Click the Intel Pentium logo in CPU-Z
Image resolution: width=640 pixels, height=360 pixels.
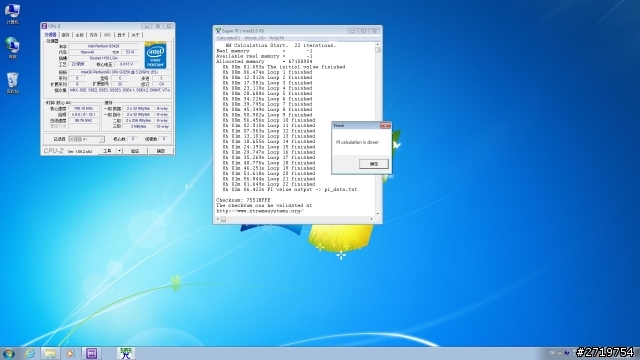155,56
